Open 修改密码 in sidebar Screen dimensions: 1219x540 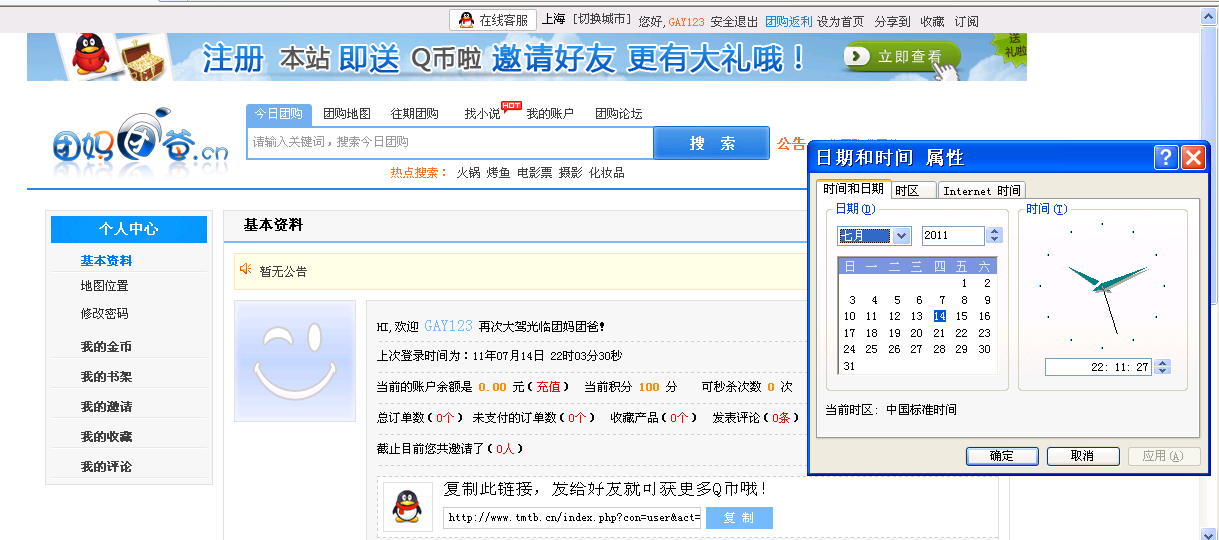(x=105, y=314)
